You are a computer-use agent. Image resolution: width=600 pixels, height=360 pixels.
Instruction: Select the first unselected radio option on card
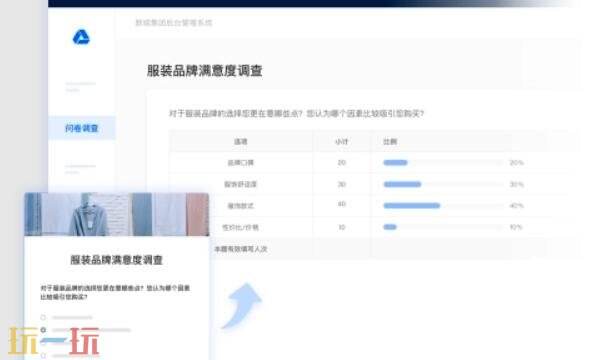coord(43,317)
